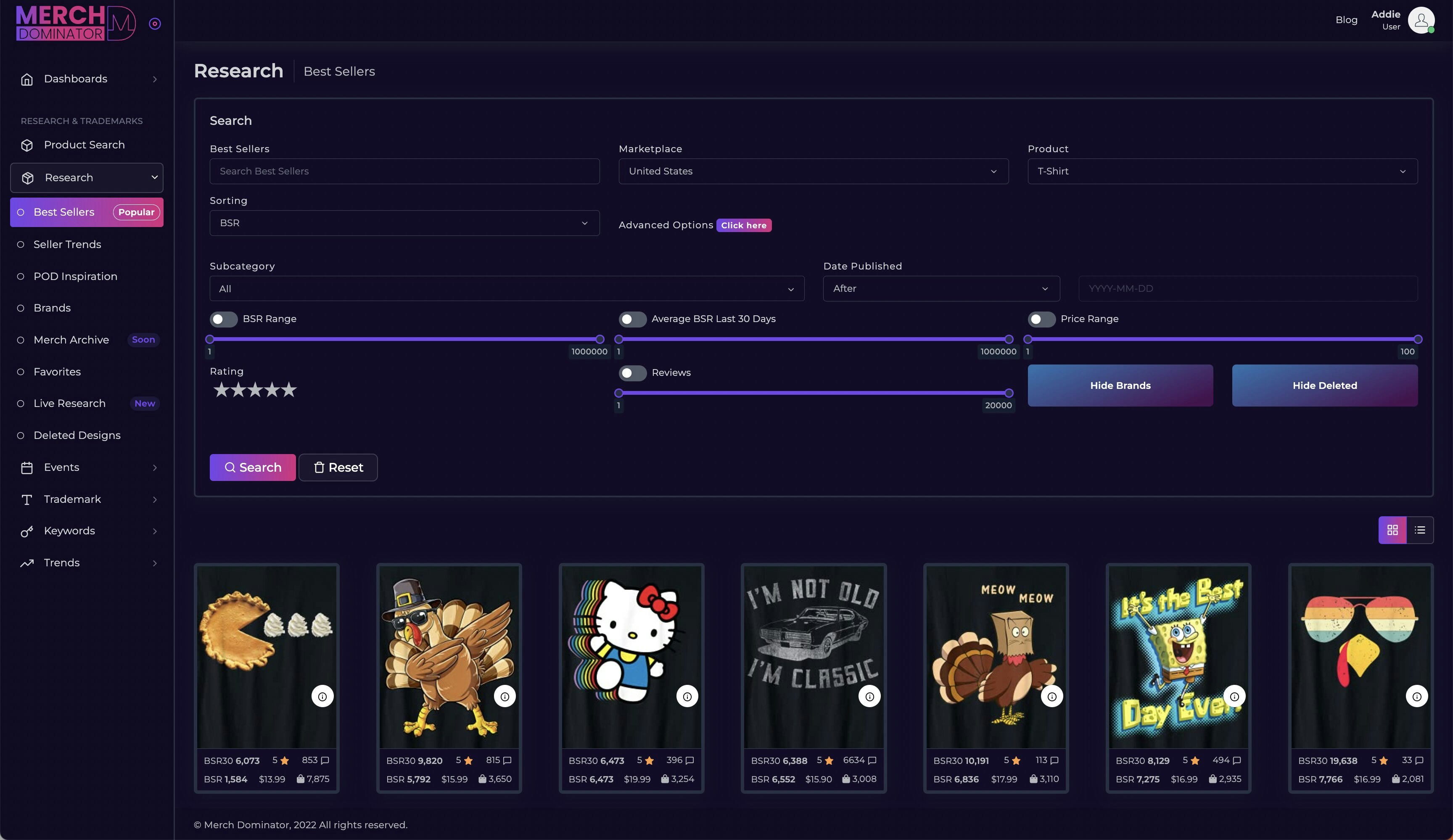
Task: Click the Trademark T icon
Action: 26,500
